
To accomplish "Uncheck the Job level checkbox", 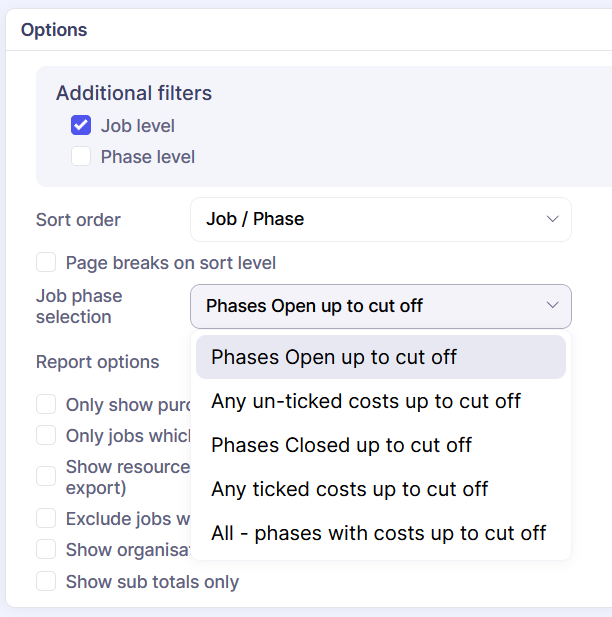I will click(81, 126).
